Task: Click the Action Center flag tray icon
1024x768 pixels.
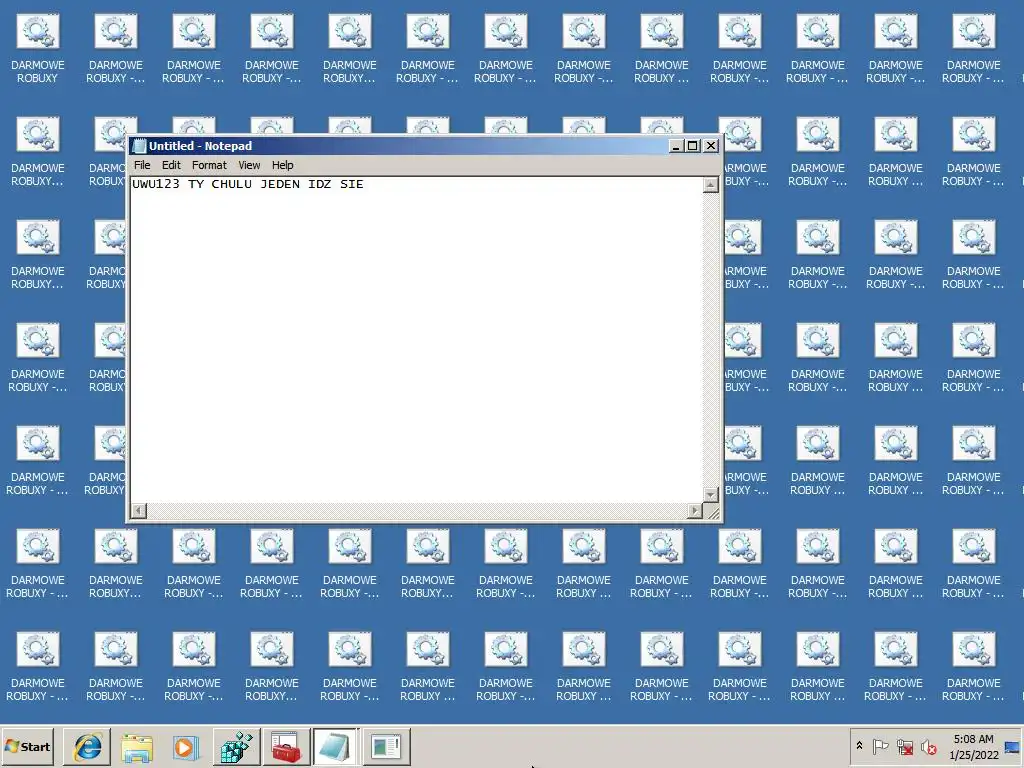Action: tap(880, 746)
